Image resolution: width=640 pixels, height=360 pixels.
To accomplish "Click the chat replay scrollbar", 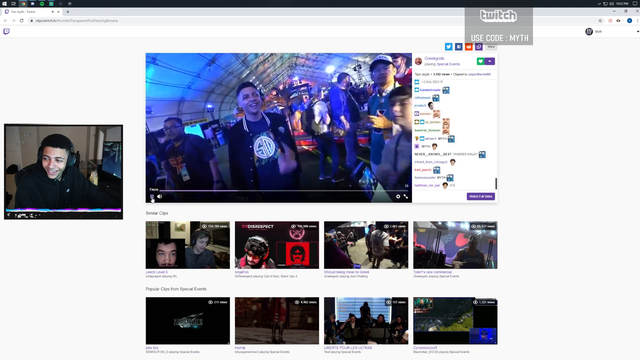I will coord(496,184).
